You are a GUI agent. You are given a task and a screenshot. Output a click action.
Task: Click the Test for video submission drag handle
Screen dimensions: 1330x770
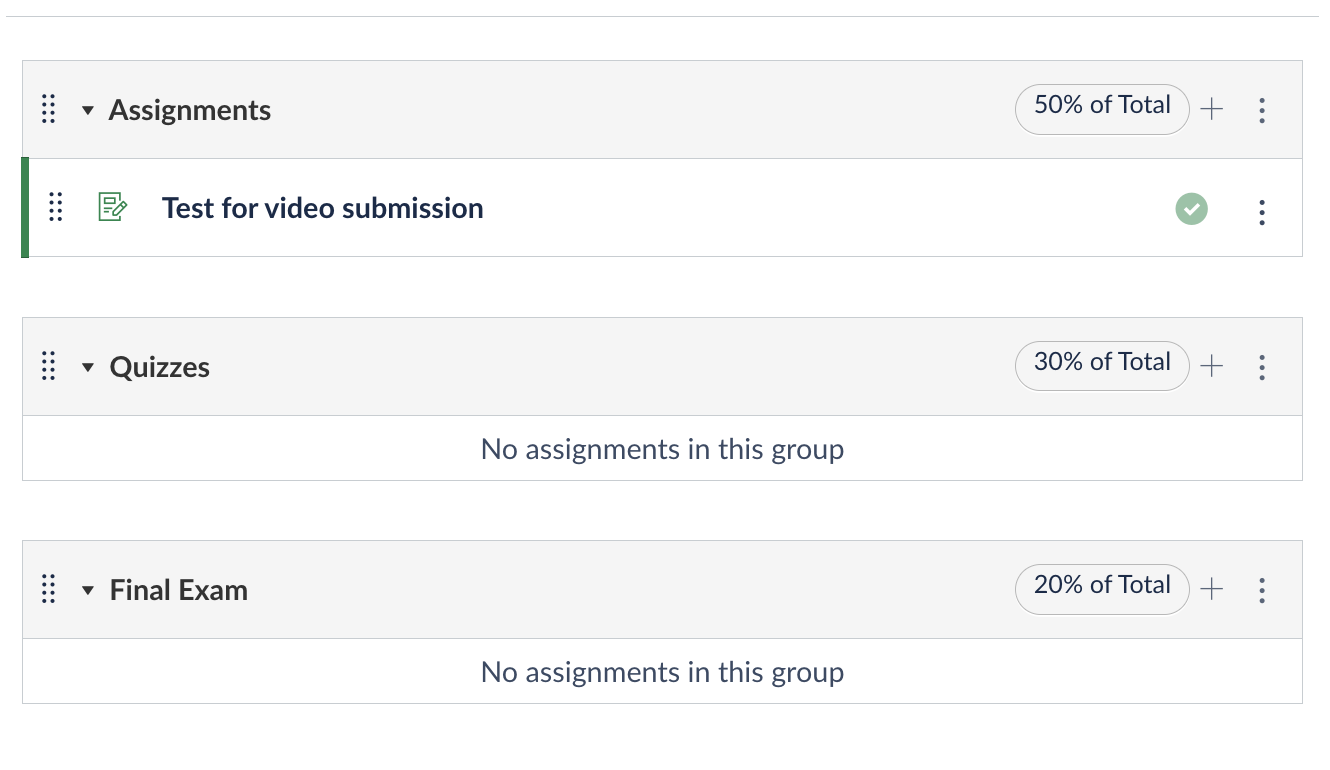coord(56,208)
